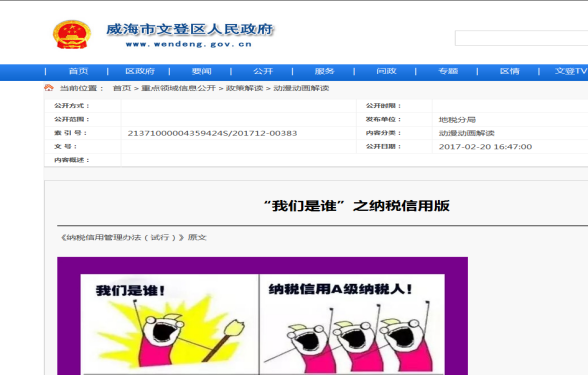Click the 首页 breadcrumb link

122,88
